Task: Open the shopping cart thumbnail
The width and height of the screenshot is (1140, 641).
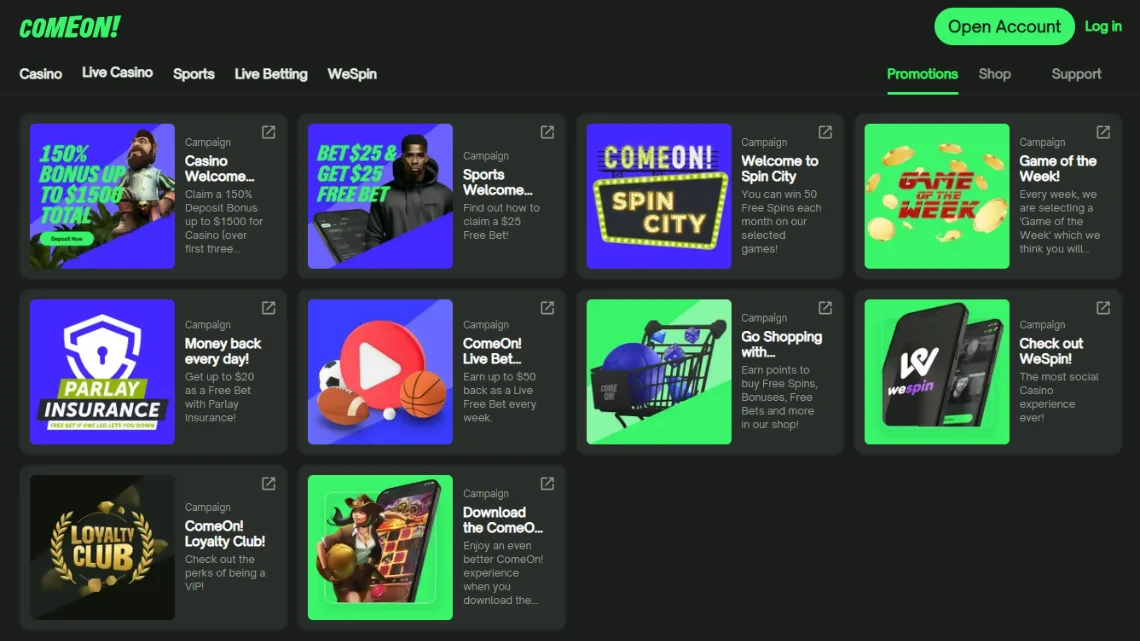Action: click(659, 372)
